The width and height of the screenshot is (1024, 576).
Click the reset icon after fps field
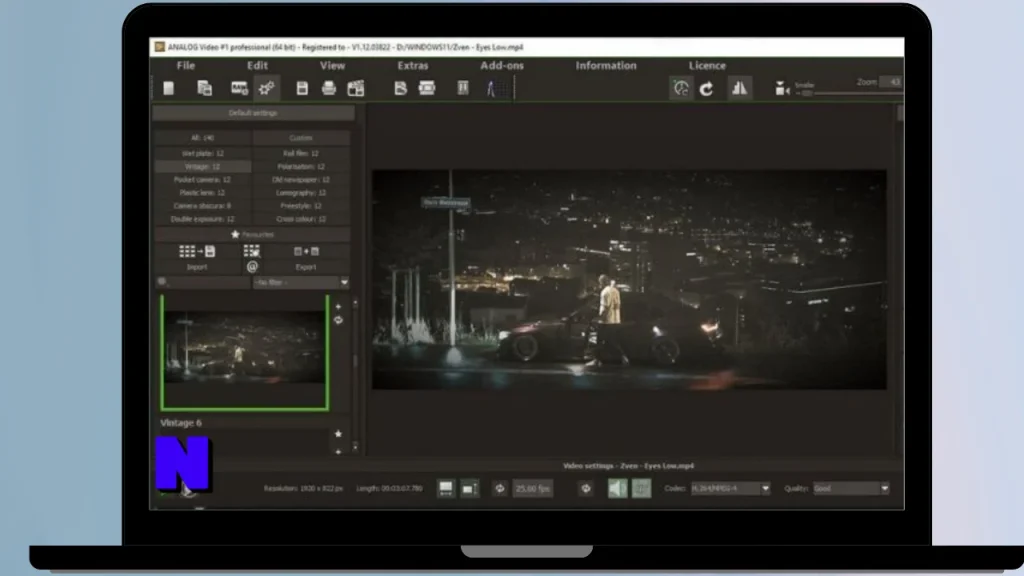tap(586, 488)
